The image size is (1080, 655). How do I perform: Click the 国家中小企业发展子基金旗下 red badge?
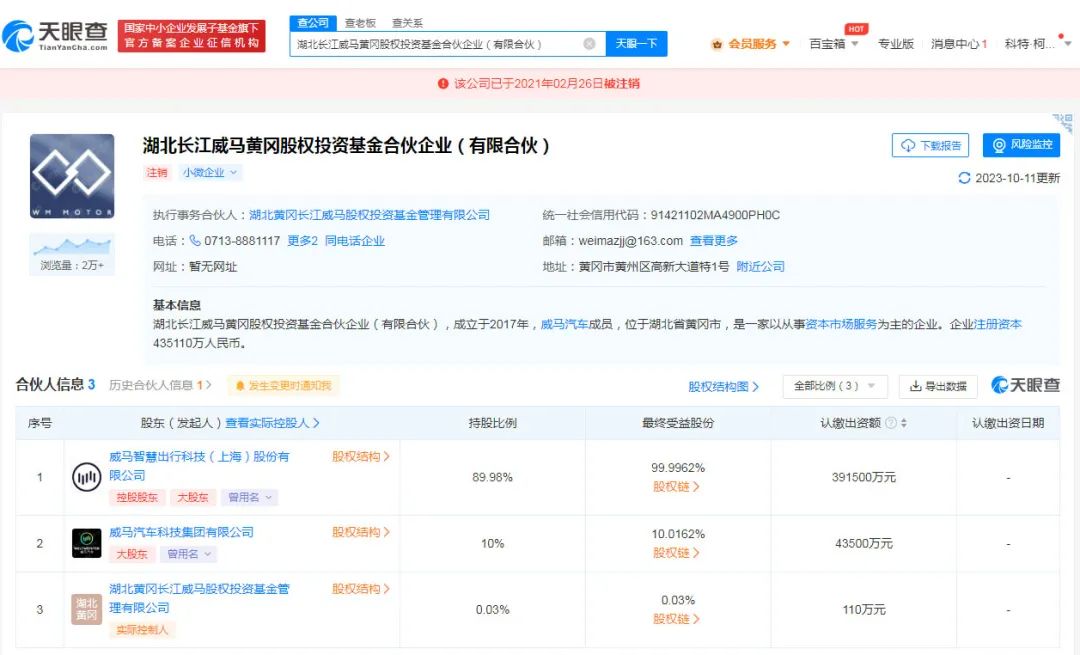click(x=191, y=35)
